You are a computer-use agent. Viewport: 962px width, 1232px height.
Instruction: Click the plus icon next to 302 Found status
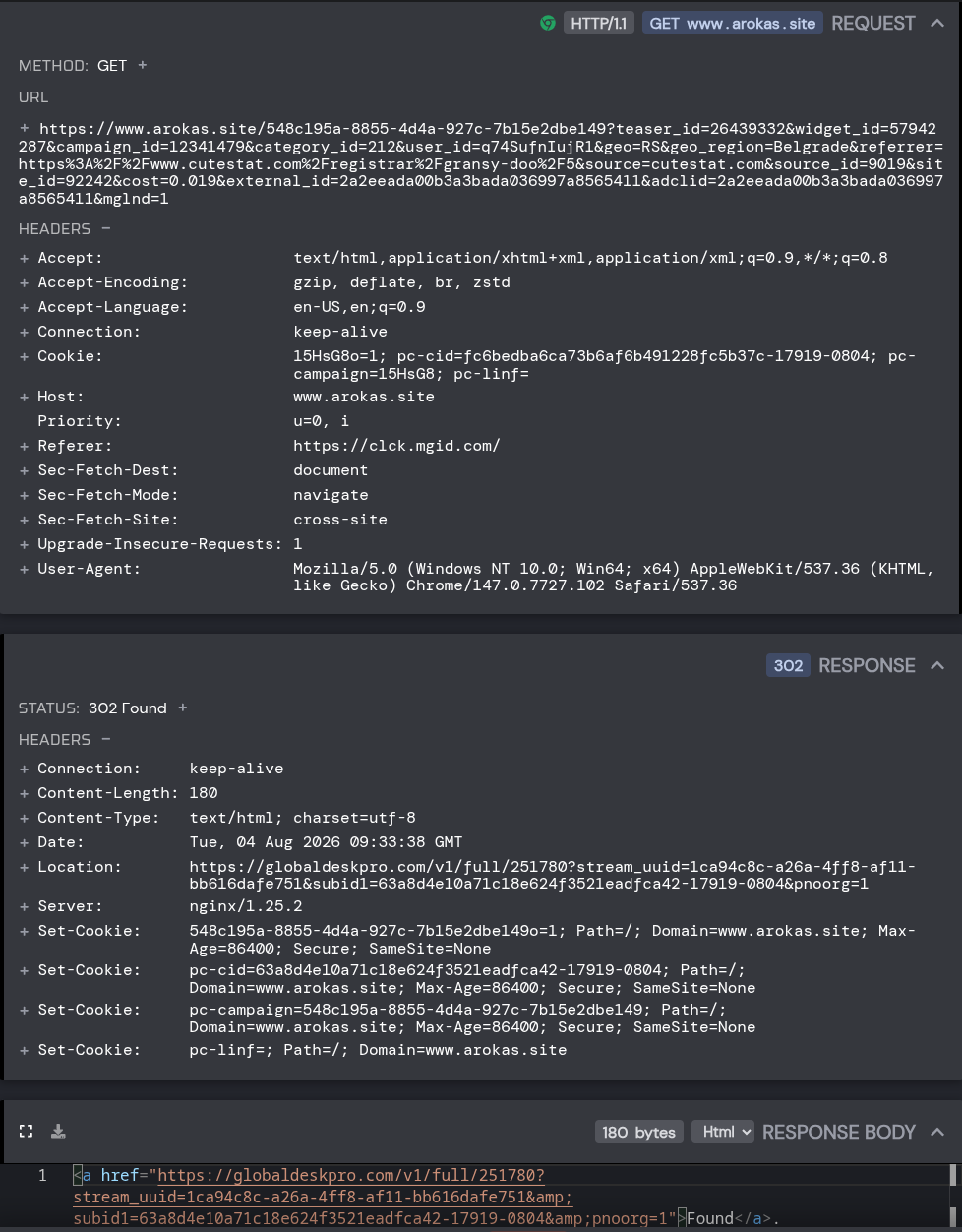(x=182, y=708)
